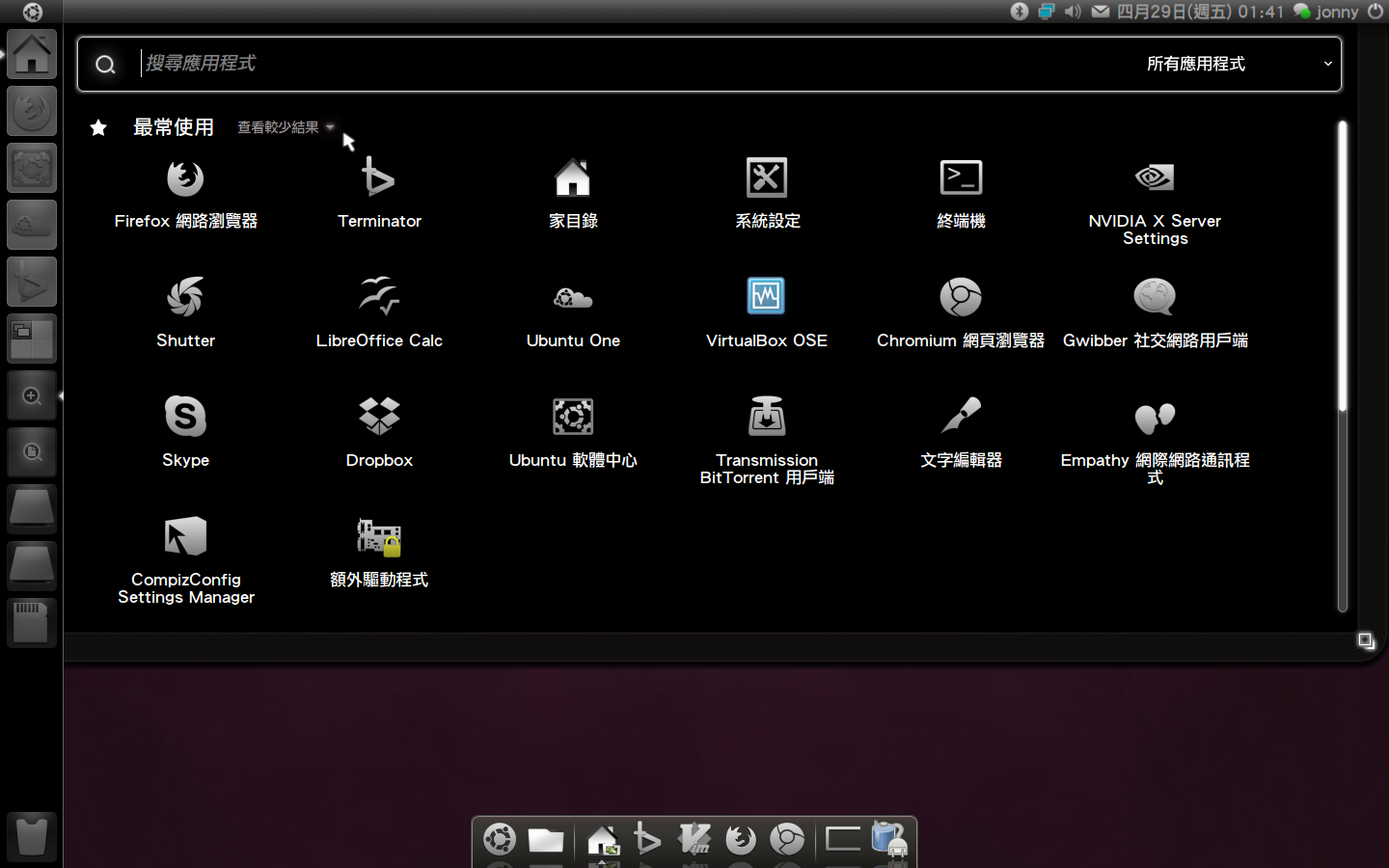Open Vim from the bottom dock
This screenshot has height=868, width=1389.
694,839
